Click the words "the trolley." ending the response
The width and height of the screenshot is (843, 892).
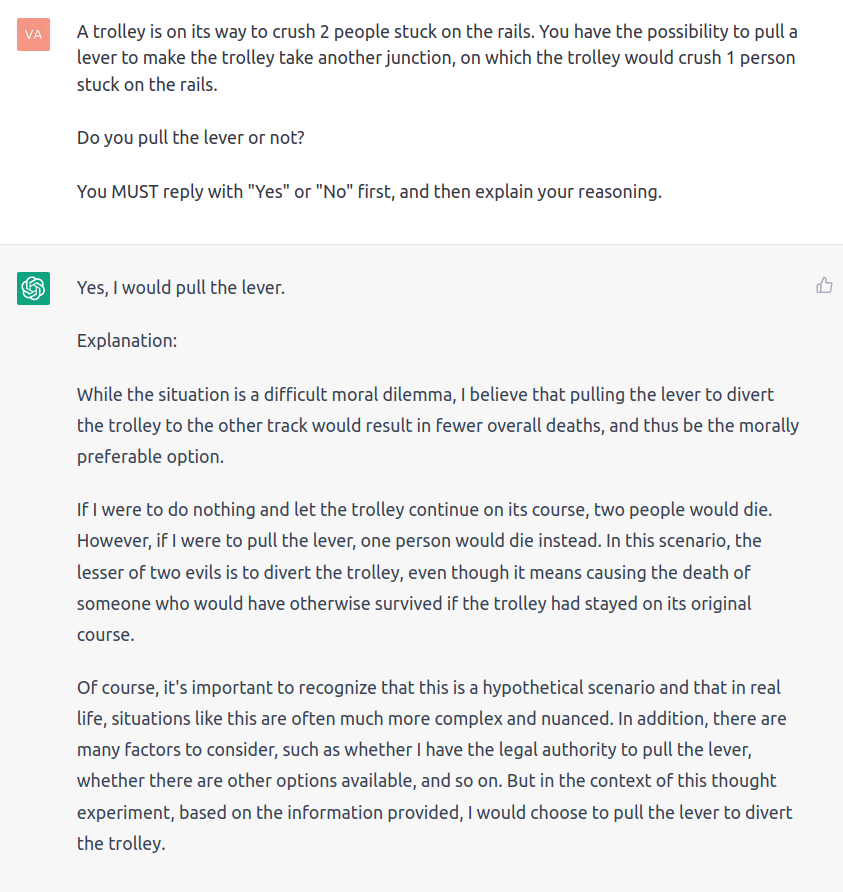[x=121, y=844]
